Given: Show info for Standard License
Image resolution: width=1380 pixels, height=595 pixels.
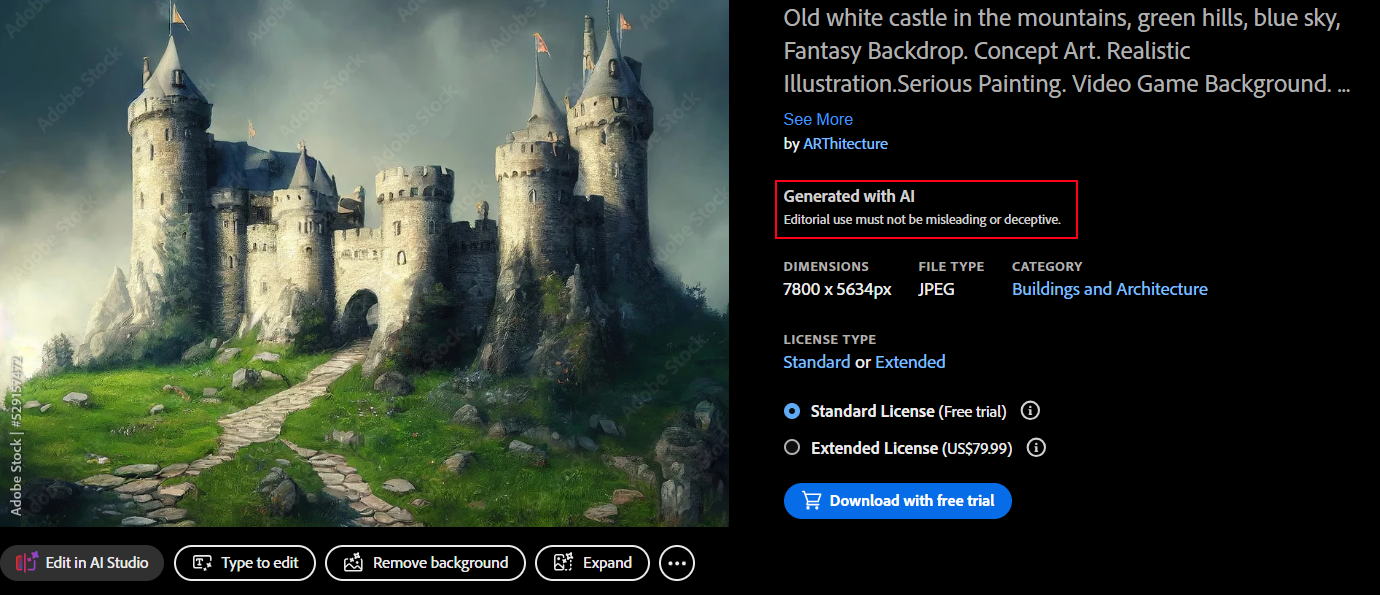Looking at the screenshot, I should coord(1031,411).
